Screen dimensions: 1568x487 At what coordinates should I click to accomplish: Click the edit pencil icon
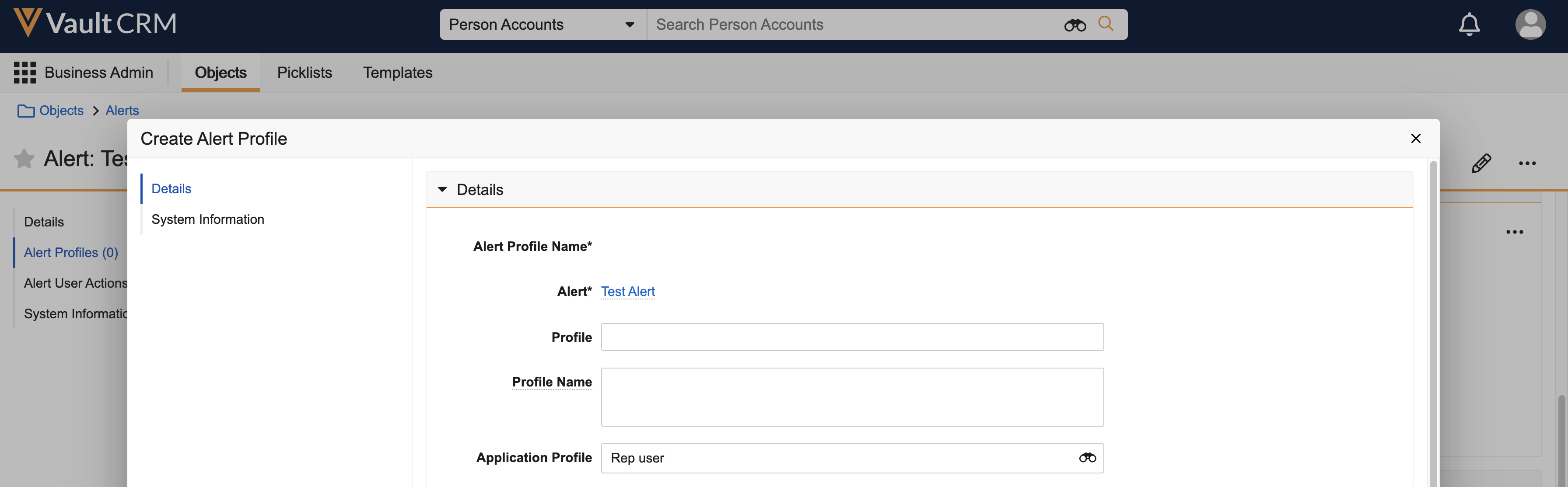(1481, 163)
